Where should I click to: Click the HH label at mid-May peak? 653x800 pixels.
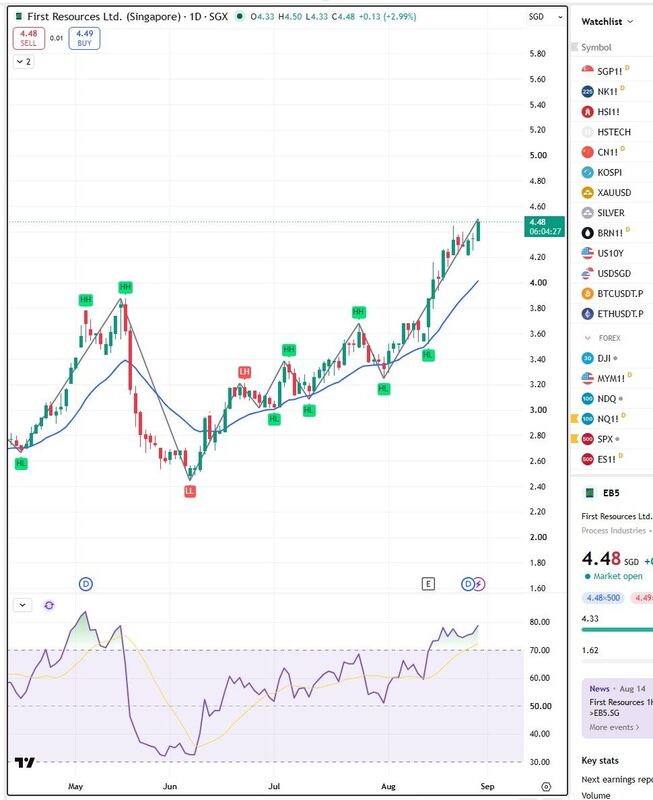[125, 287]
